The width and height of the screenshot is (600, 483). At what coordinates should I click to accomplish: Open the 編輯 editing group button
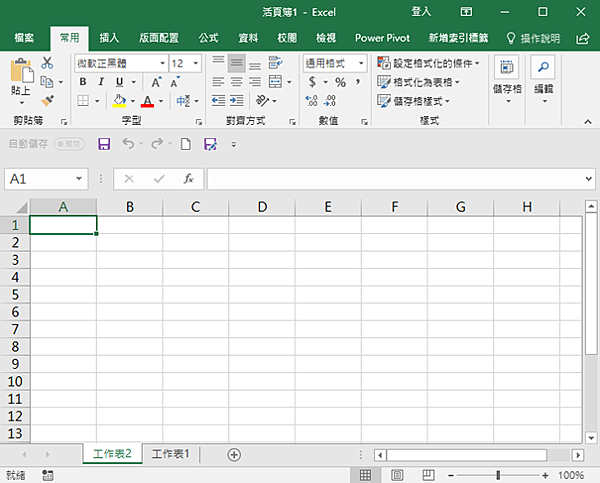click(x=543, y=80)
